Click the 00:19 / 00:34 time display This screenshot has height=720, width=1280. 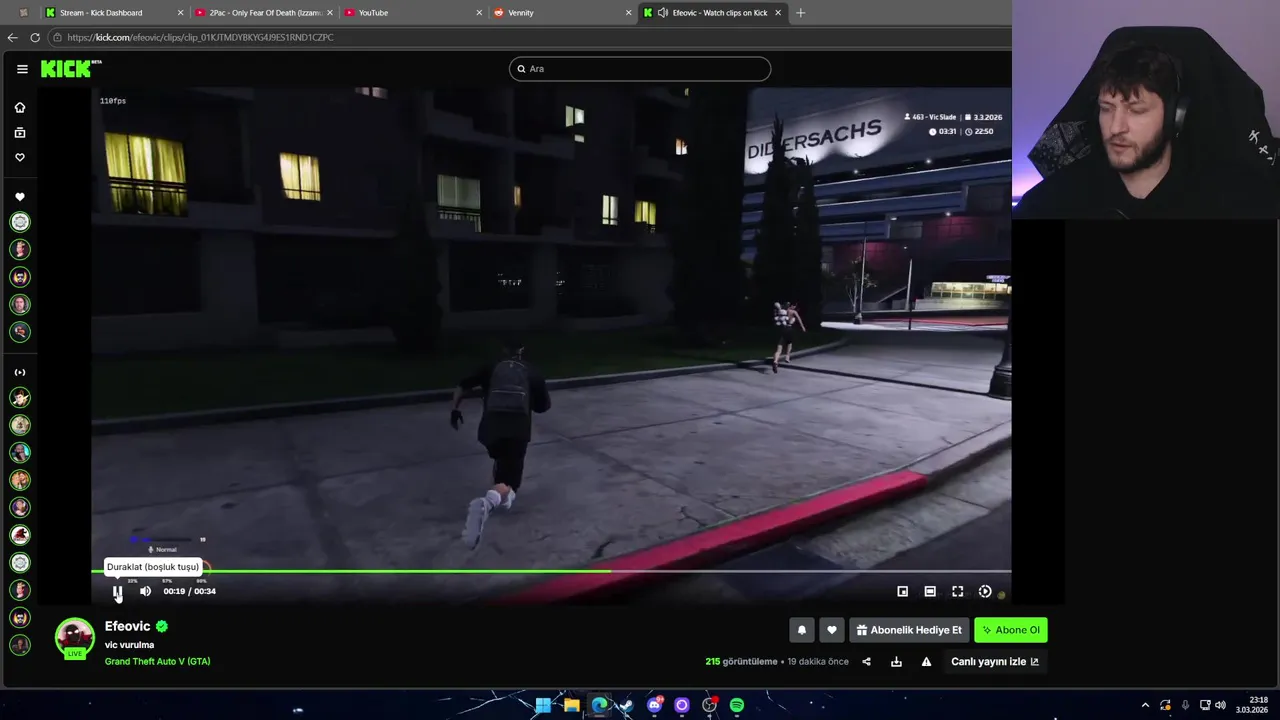point(190,591)
